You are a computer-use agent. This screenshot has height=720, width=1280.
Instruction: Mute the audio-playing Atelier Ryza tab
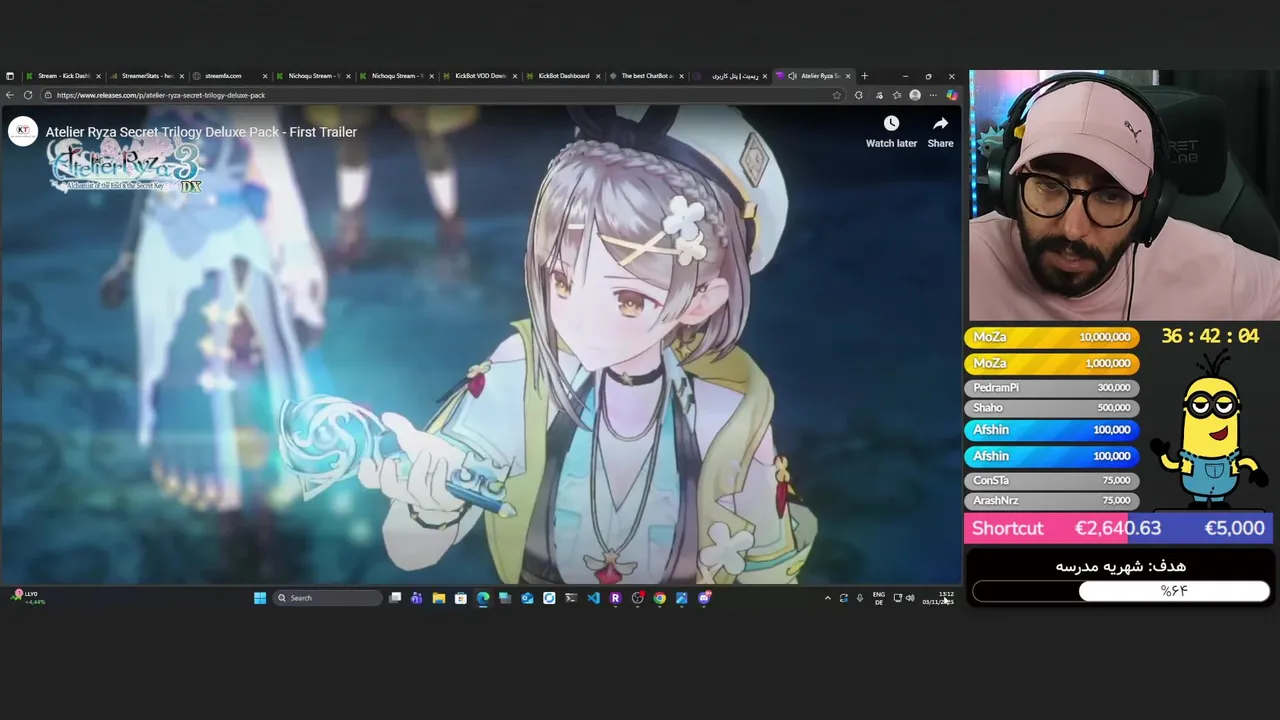click(x=792, y=76)
